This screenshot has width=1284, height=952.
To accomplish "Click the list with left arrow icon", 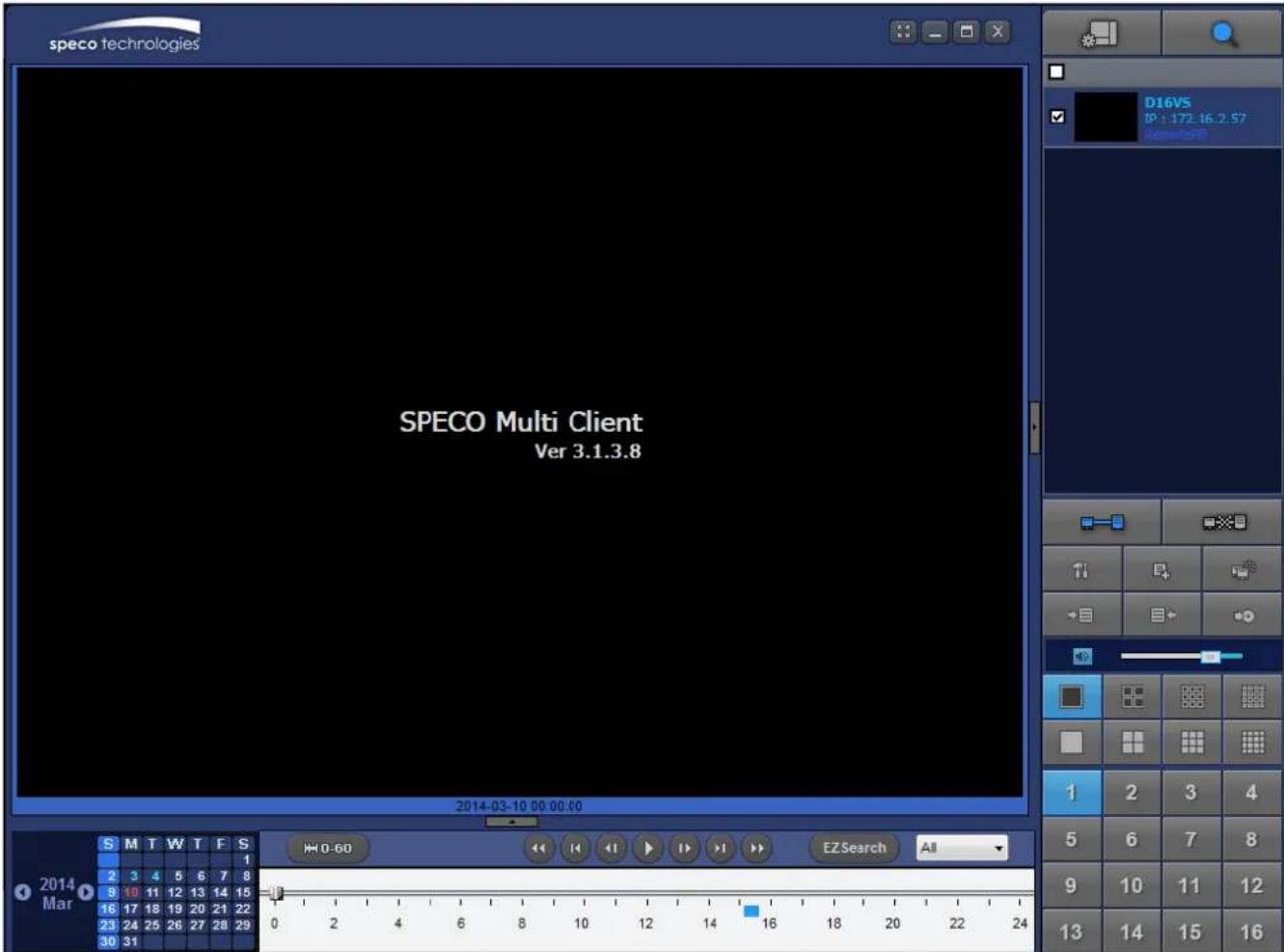I will point(1081,615).
